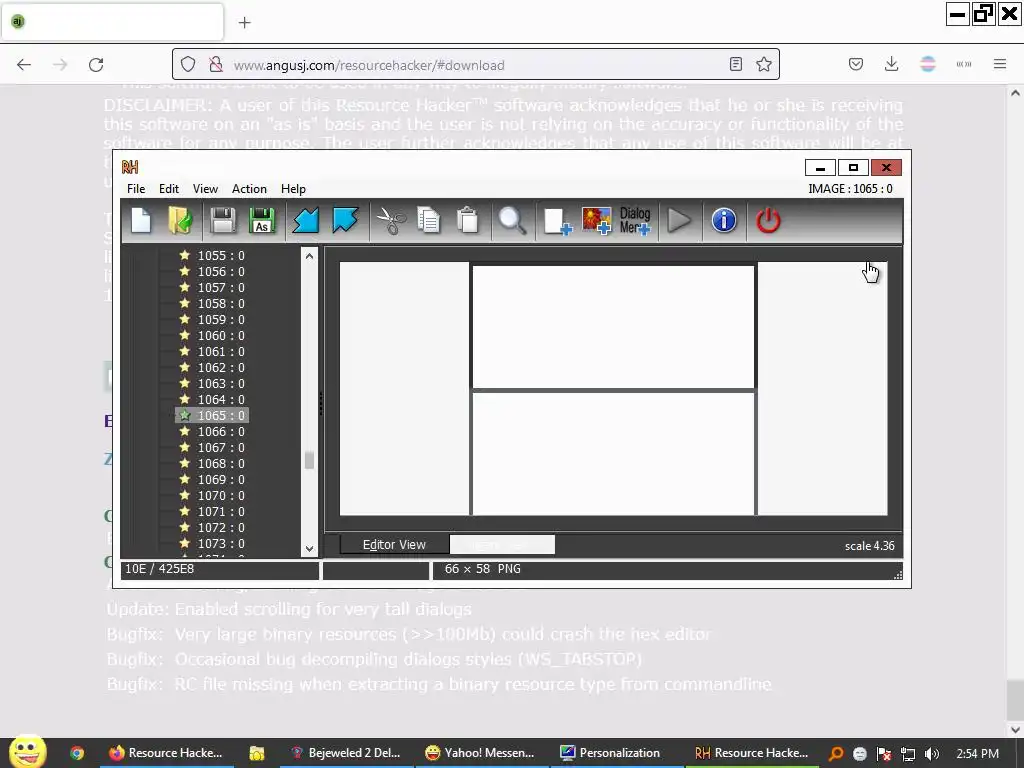Image resolution: width=1024 pixels, height=768 pixels.
Task: Add a new image resource
Action: [x=596, y=221]
